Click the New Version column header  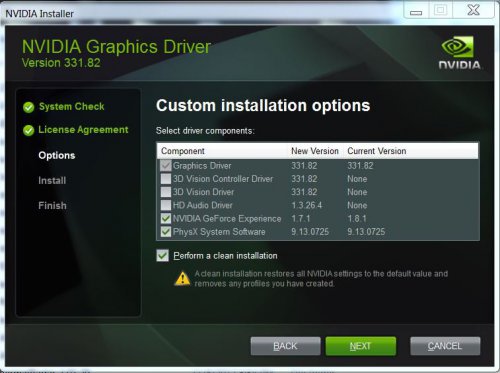click(315, 151)
